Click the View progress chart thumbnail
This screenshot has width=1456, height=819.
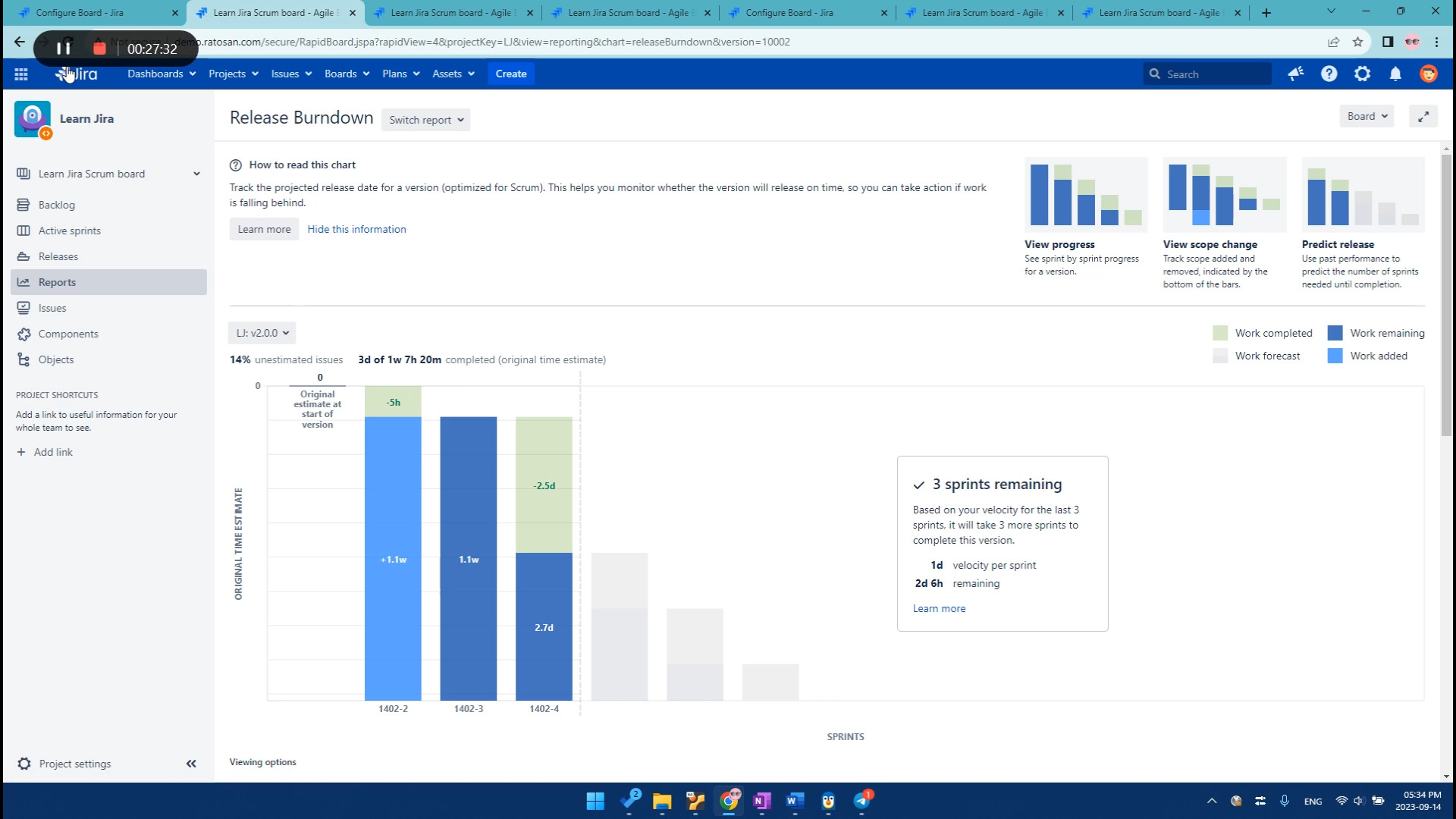pos(1086,195)
